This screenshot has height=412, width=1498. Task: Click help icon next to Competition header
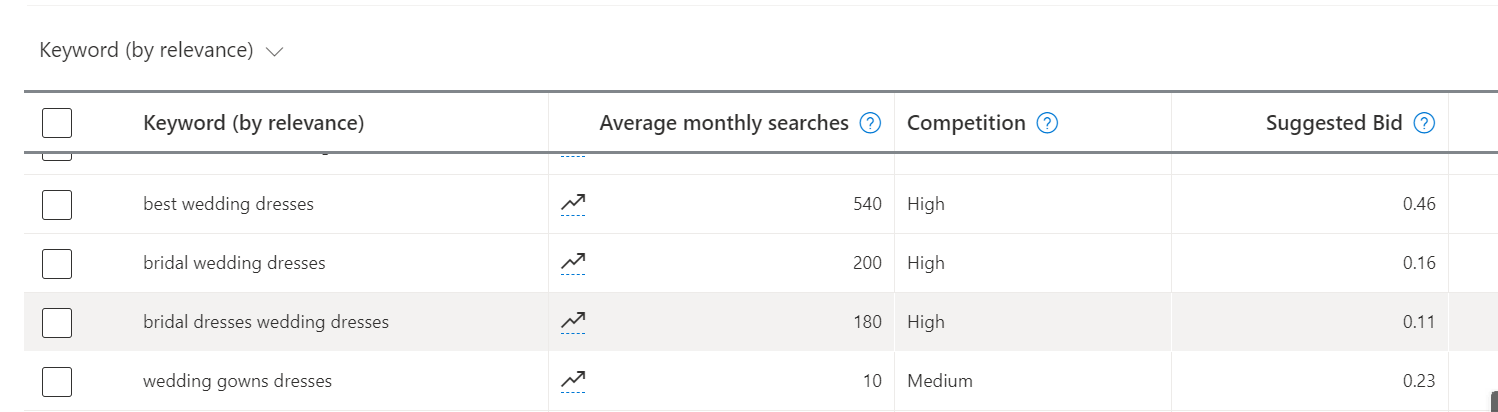pos(1047,124)
